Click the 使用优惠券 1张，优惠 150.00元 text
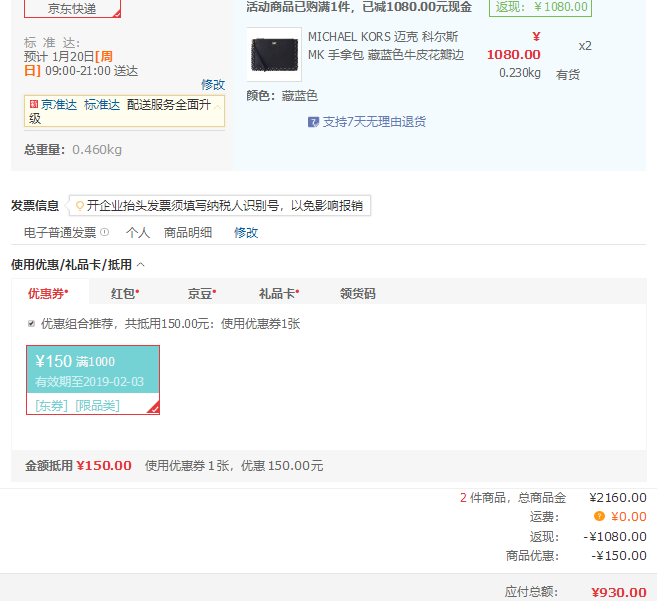The image size is (657, 601). pos(234,466)
